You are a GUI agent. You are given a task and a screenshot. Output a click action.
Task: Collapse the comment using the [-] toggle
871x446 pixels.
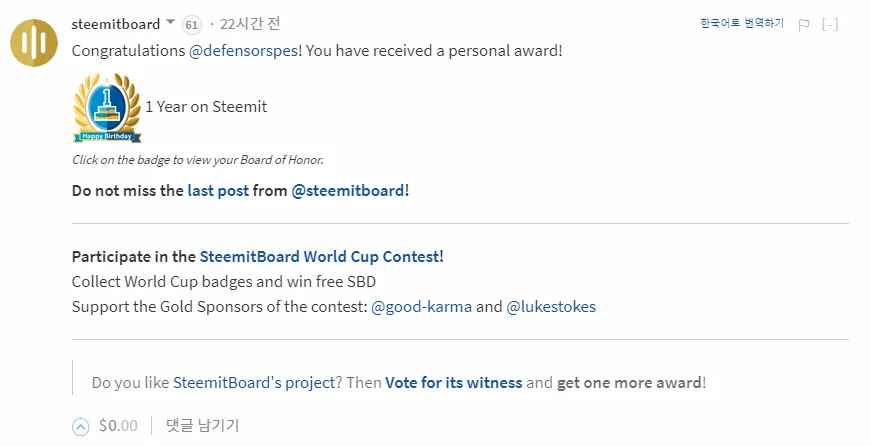(830, 24)
